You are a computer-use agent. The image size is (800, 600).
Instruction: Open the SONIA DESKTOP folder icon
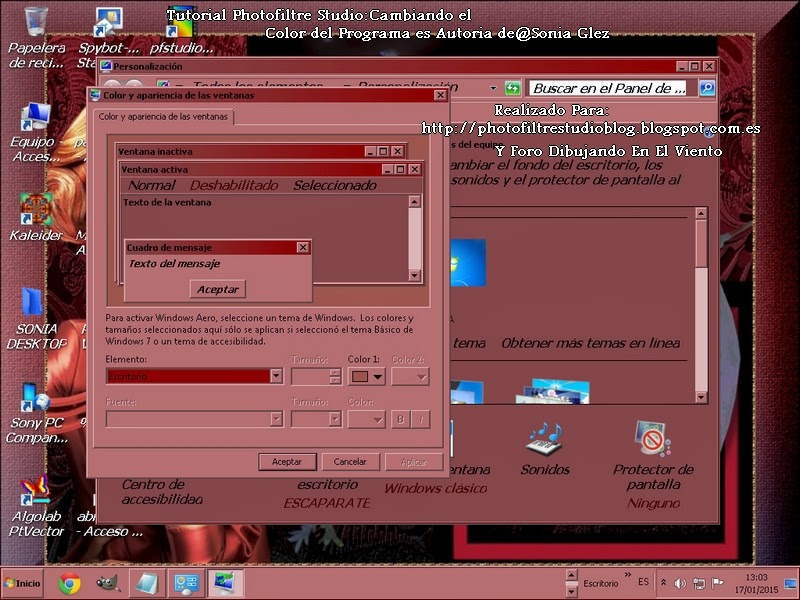tap(36, 319)
